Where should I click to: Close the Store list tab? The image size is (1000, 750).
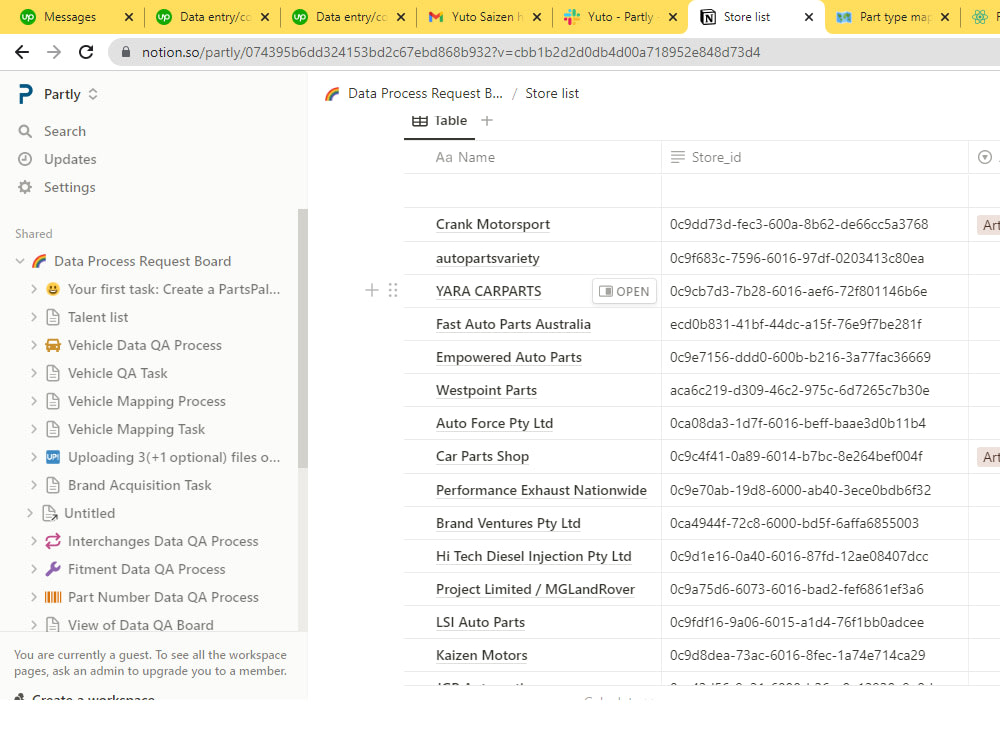coord(809,17)
